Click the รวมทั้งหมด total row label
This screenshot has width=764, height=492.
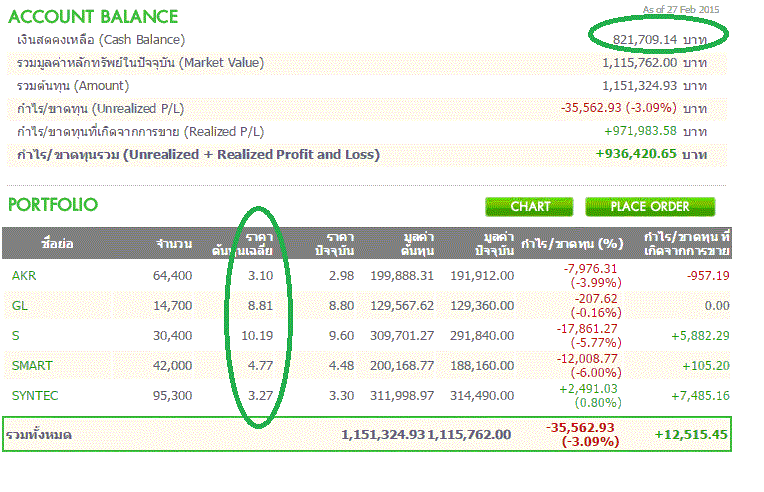pyautogui.click(x=39, y=435)
